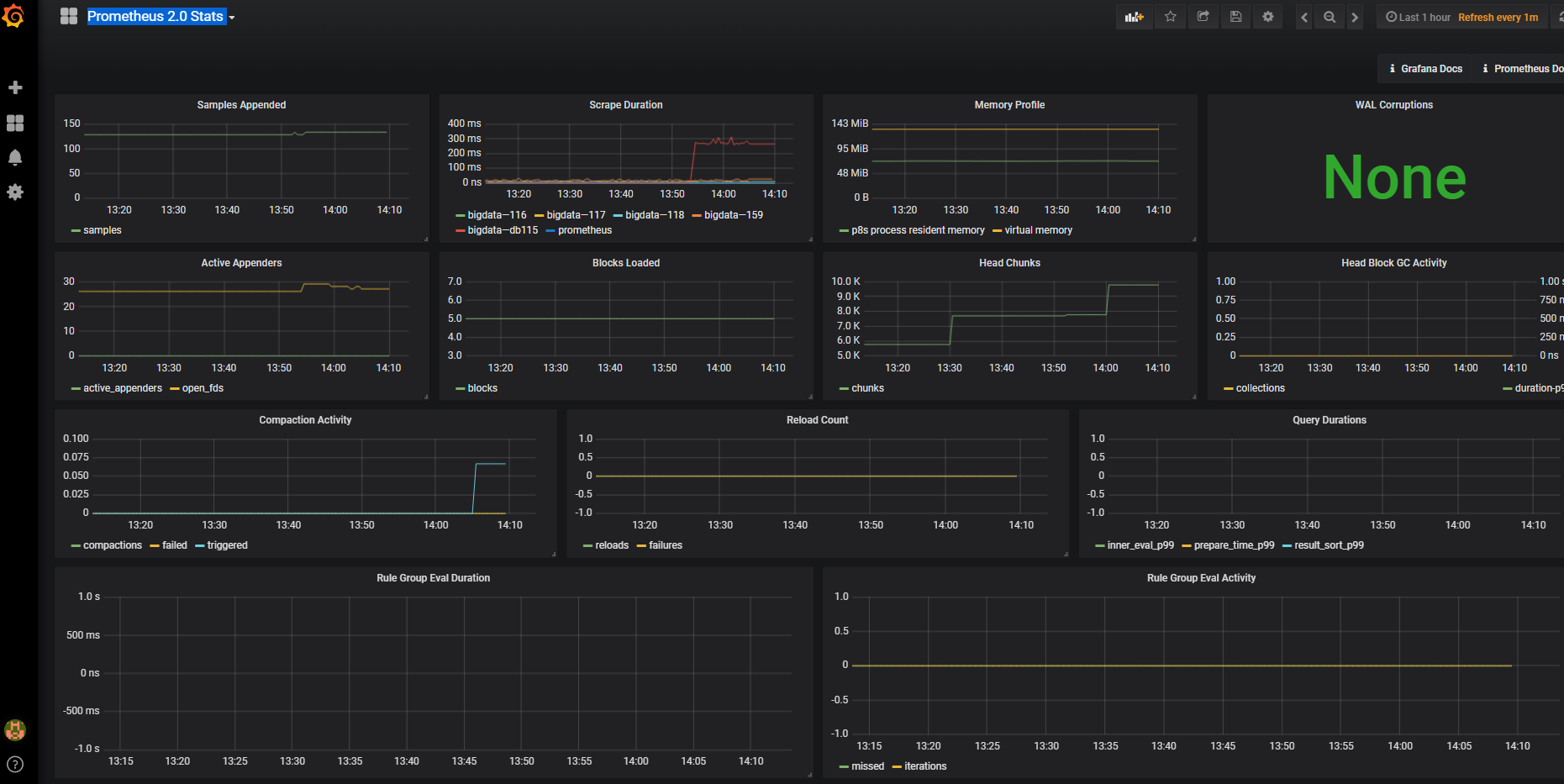Star this dashboard as favorite
Viewport: 1564px width, 784px height.
tap(1170, 17)
